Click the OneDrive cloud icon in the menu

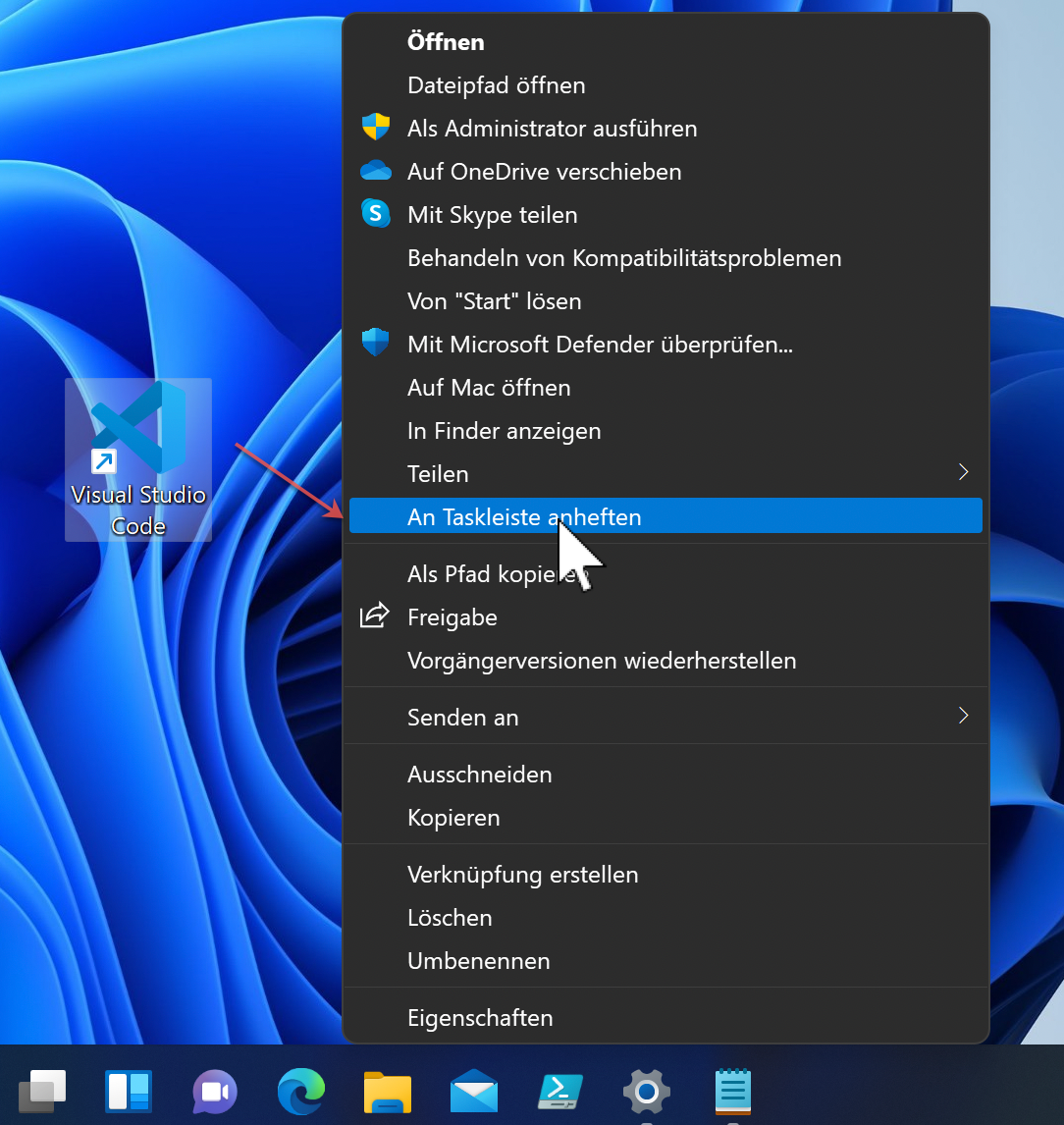[x=376, y=170]
